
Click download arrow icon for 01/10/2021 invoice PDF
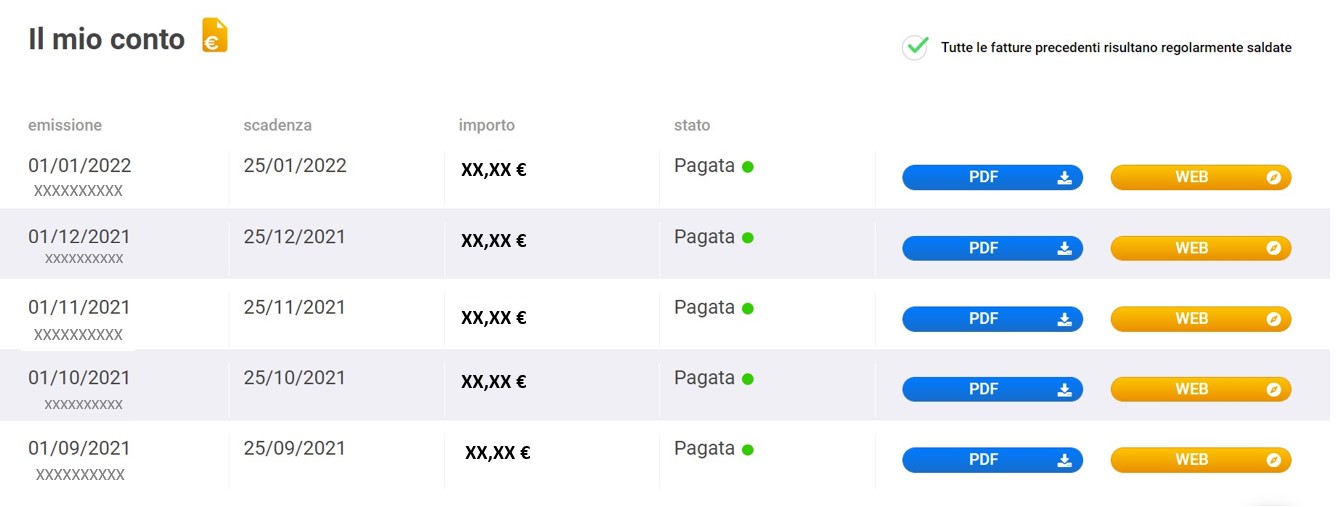pyautogui.click(x=1064, y=390)
